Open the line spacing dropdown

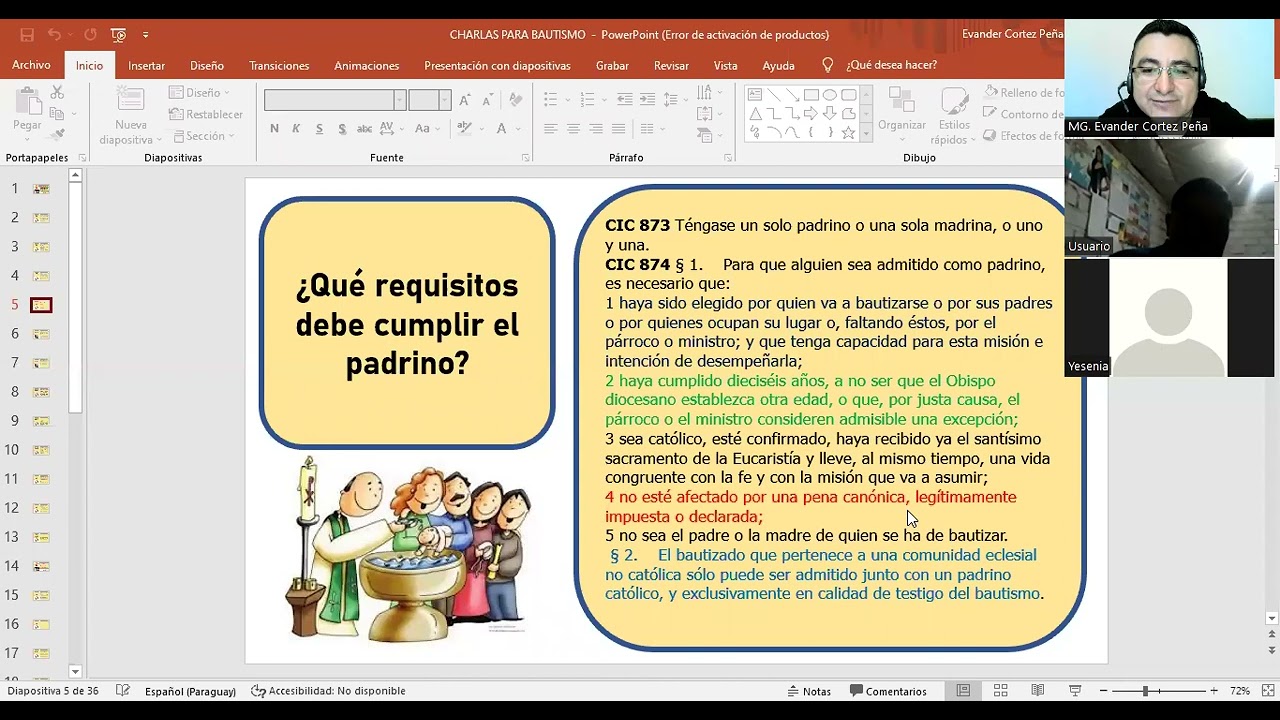[x=675, y=100]
